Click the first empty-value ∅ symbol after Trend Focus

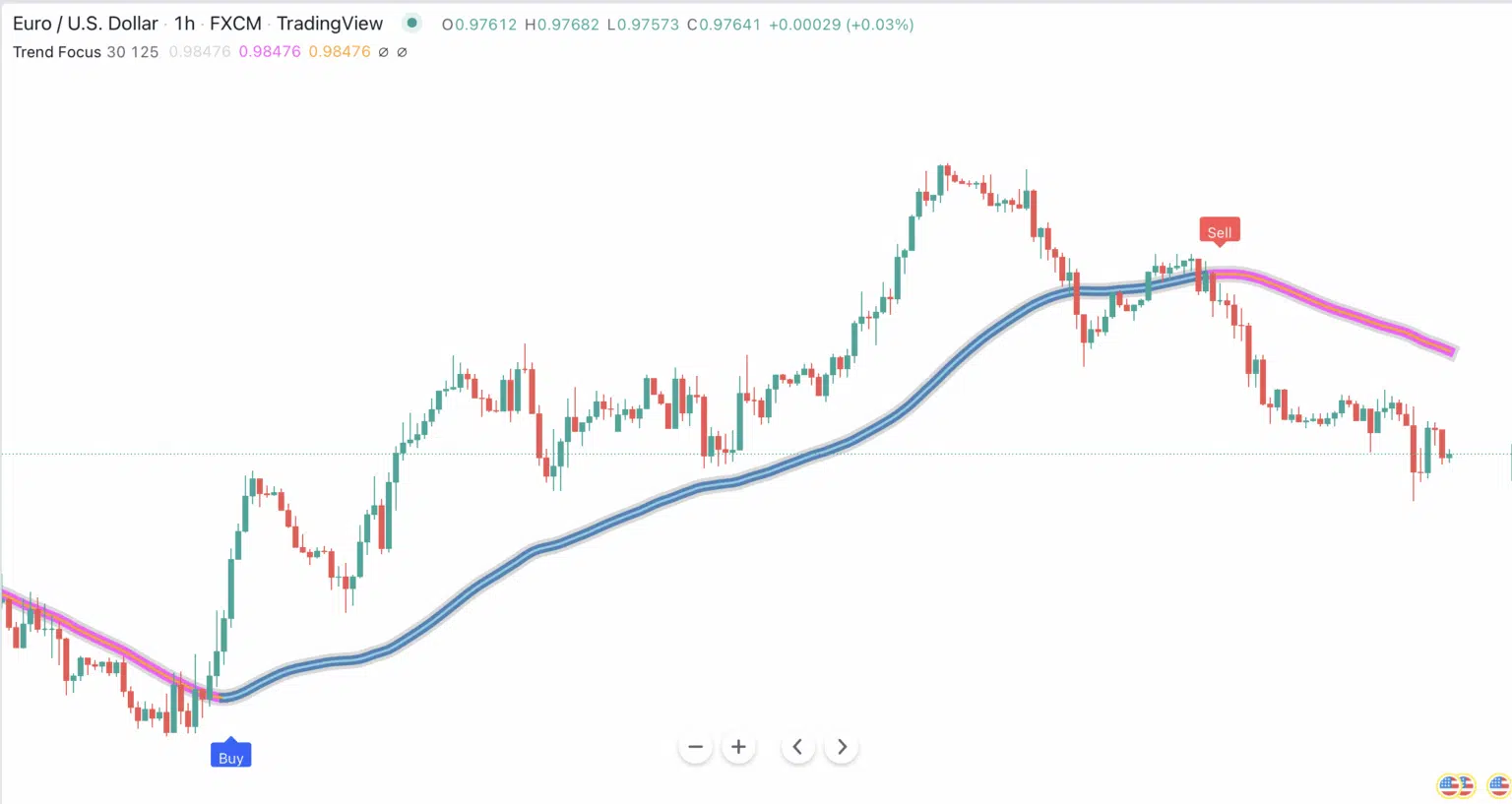click(384, 52)
